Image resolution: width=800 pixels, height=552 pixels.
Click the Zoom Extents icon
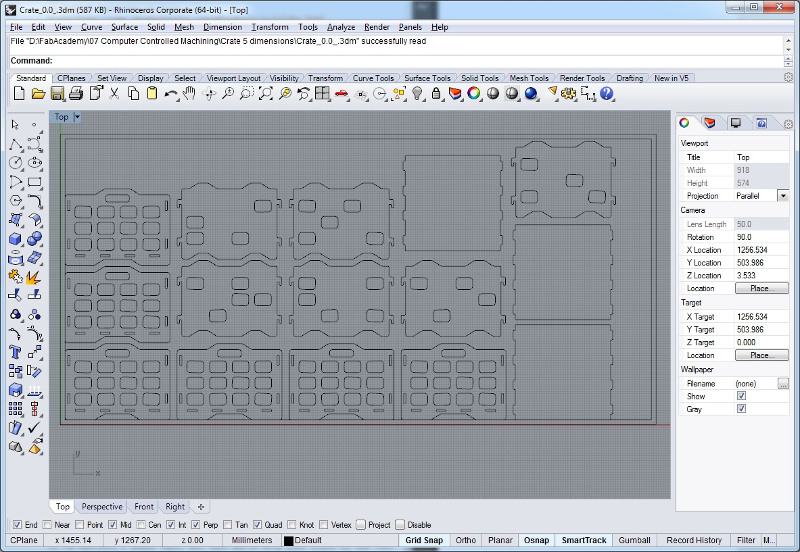pos(265,93)
